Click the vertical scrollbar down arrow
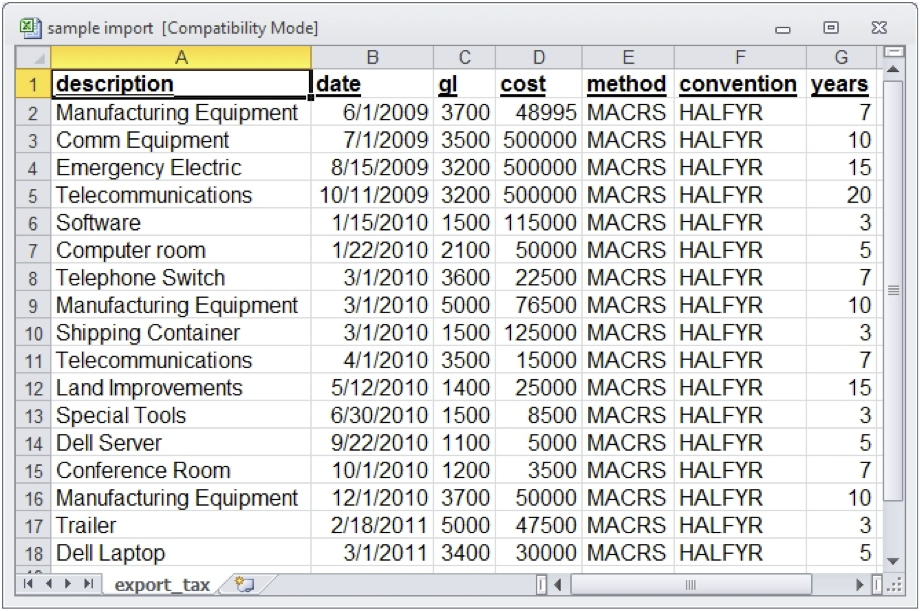This screenshot has width=920, height=611. (893, 560)
